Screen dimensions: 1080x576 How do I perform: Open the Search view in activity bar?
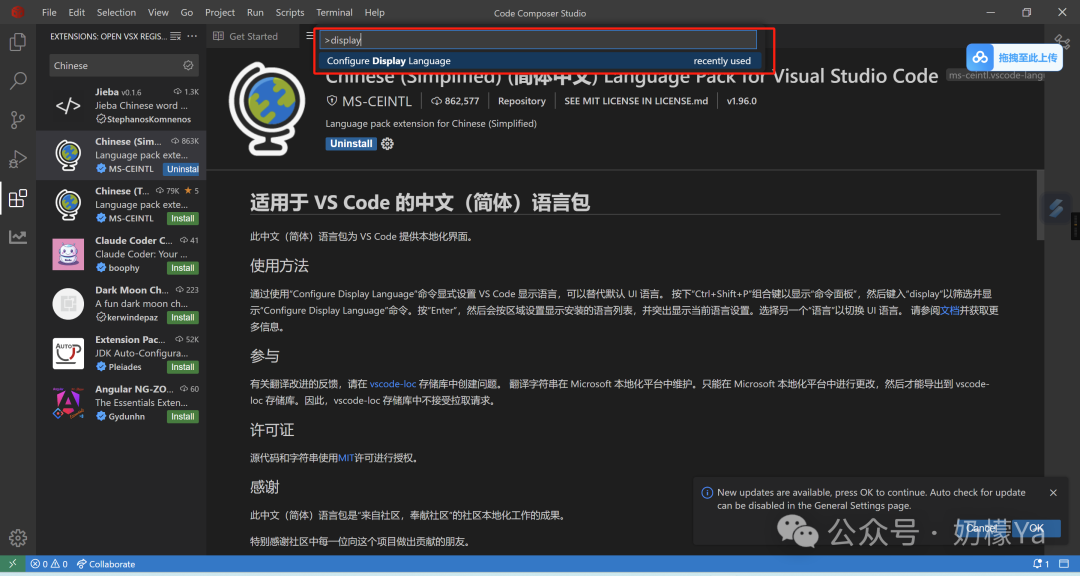click(x=18, y=81)
